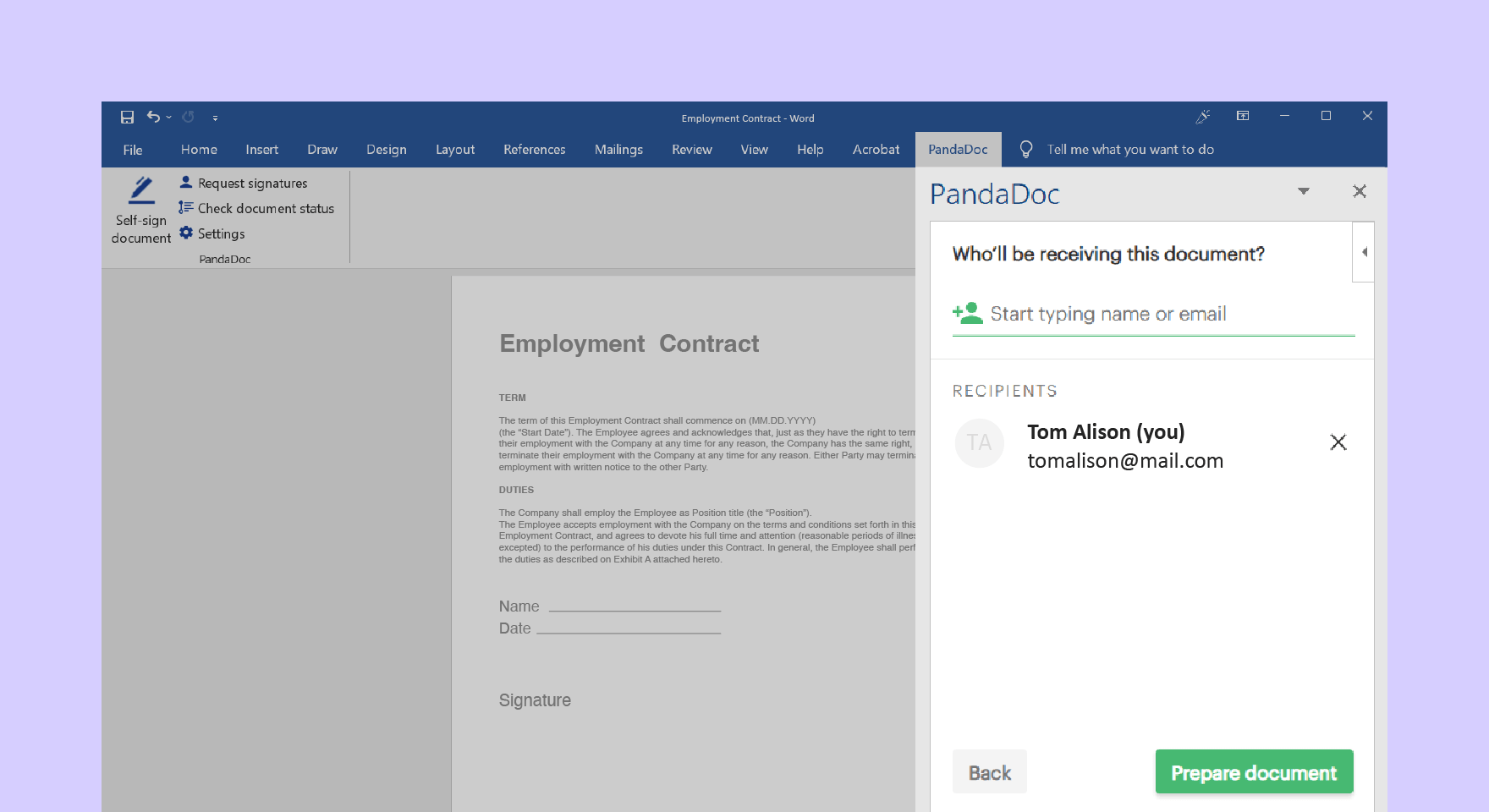1489x812 pixels.
Task: Open Ribbon Display Options icon
Action: point(1243,116)
